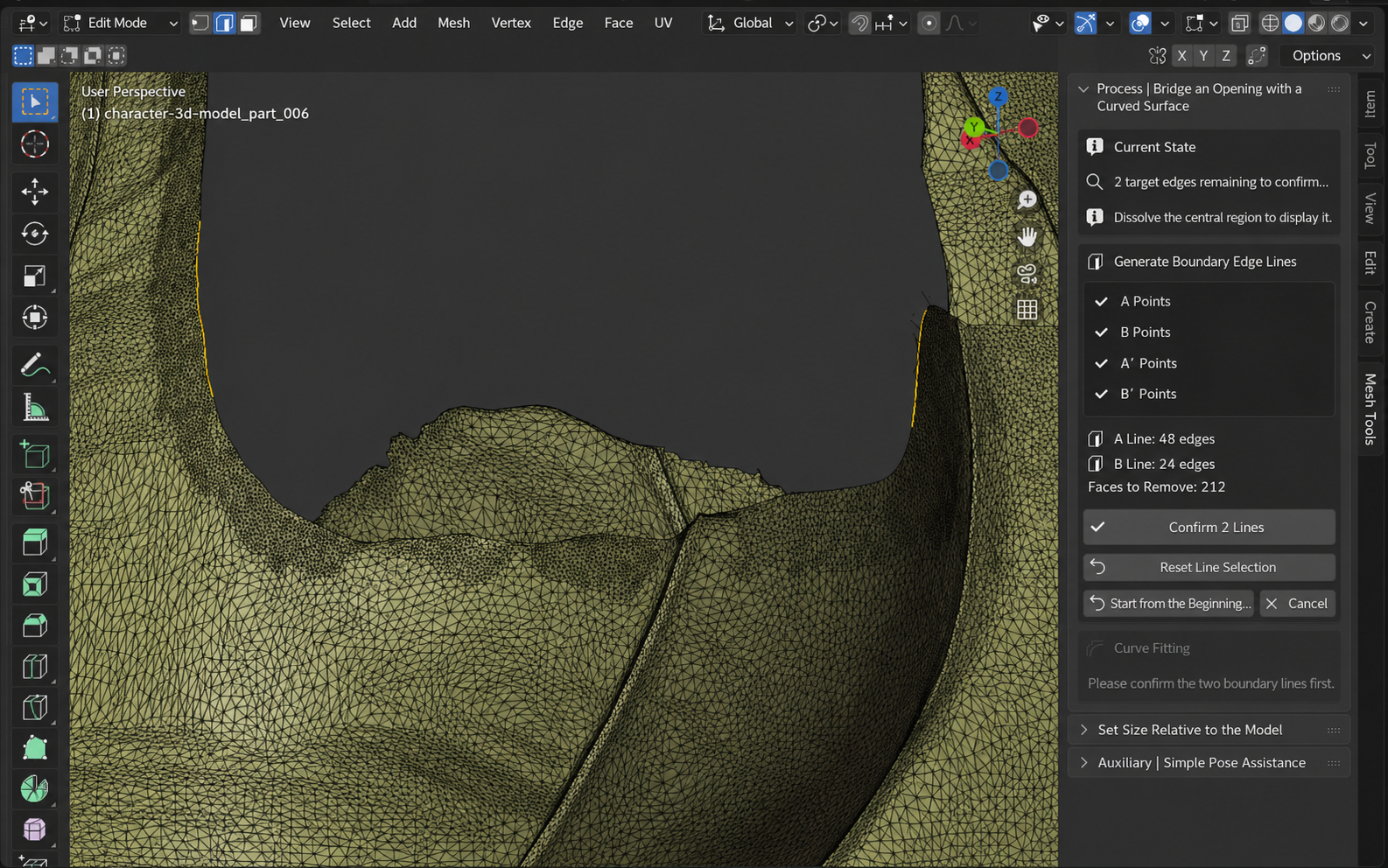Toggle X-ray display
1388x868 pixels.
(x=1240, y=24)
